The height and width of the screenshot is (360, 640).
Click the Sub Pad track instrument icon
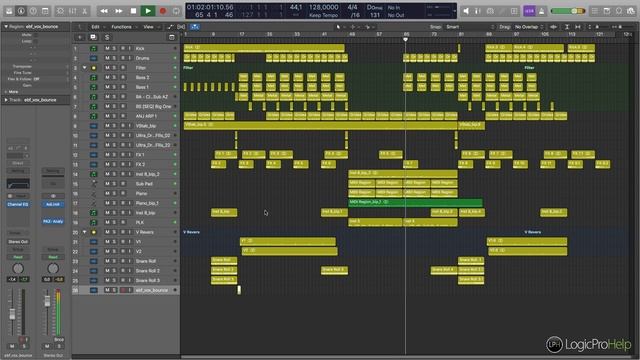tap(93, 184)
